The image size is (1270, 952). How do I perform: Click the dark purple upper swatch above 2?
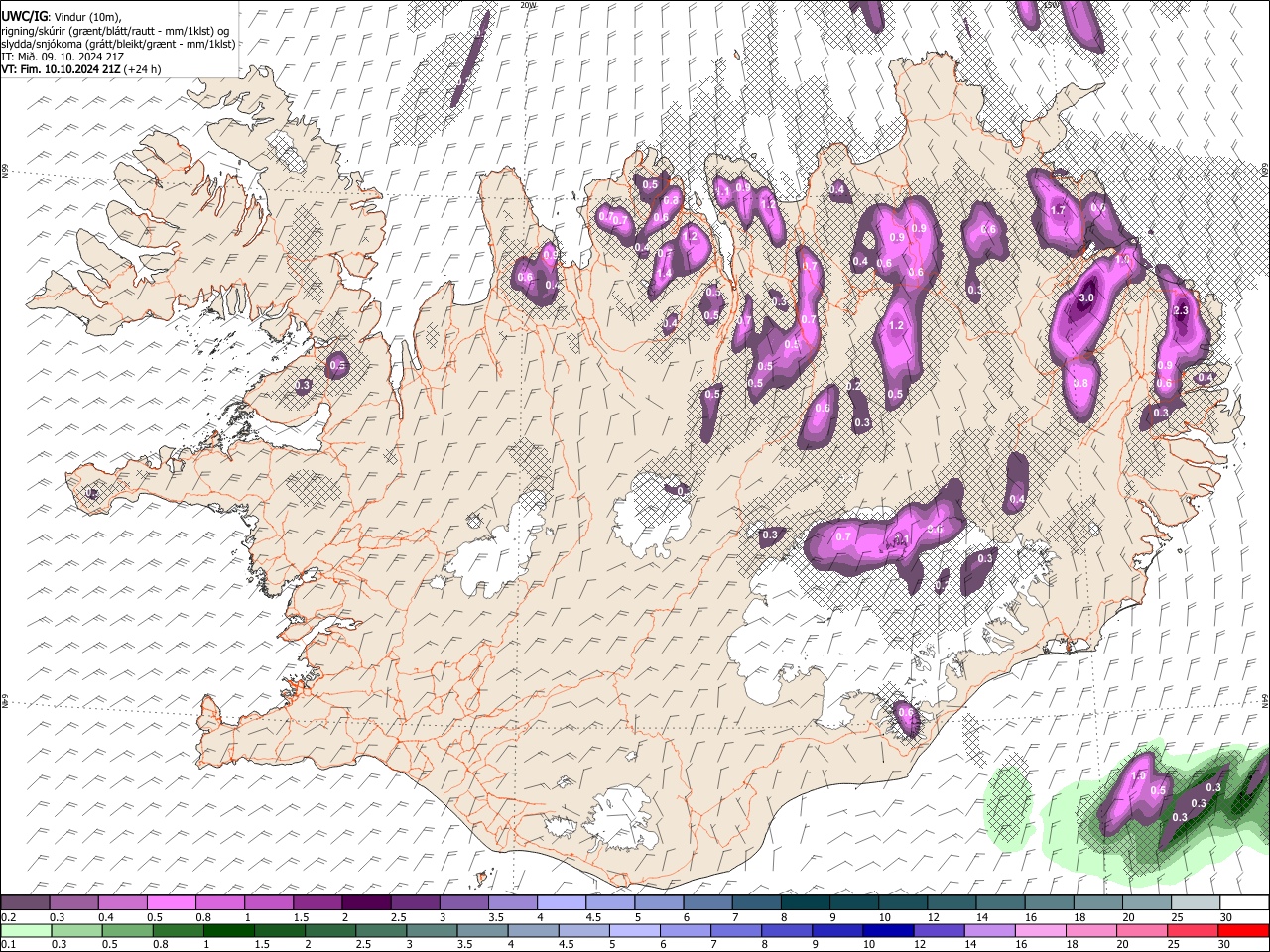(365, 903)
